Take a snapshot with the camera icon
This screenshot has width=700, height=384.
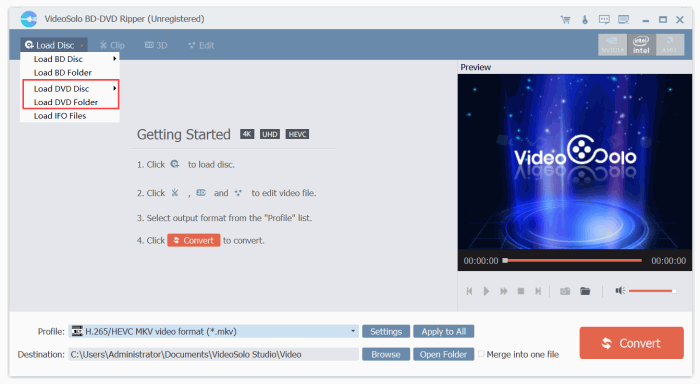click(x=565, y=291)
